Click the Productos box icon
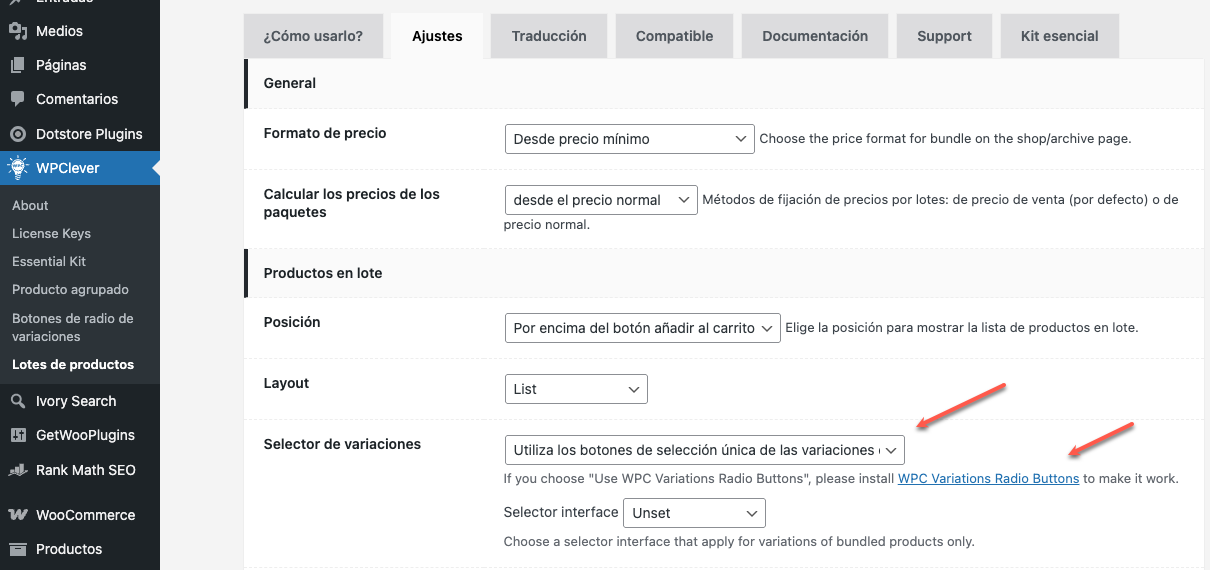The height and width of the screenshot is (570, 1210). click(x=18, y=549)
